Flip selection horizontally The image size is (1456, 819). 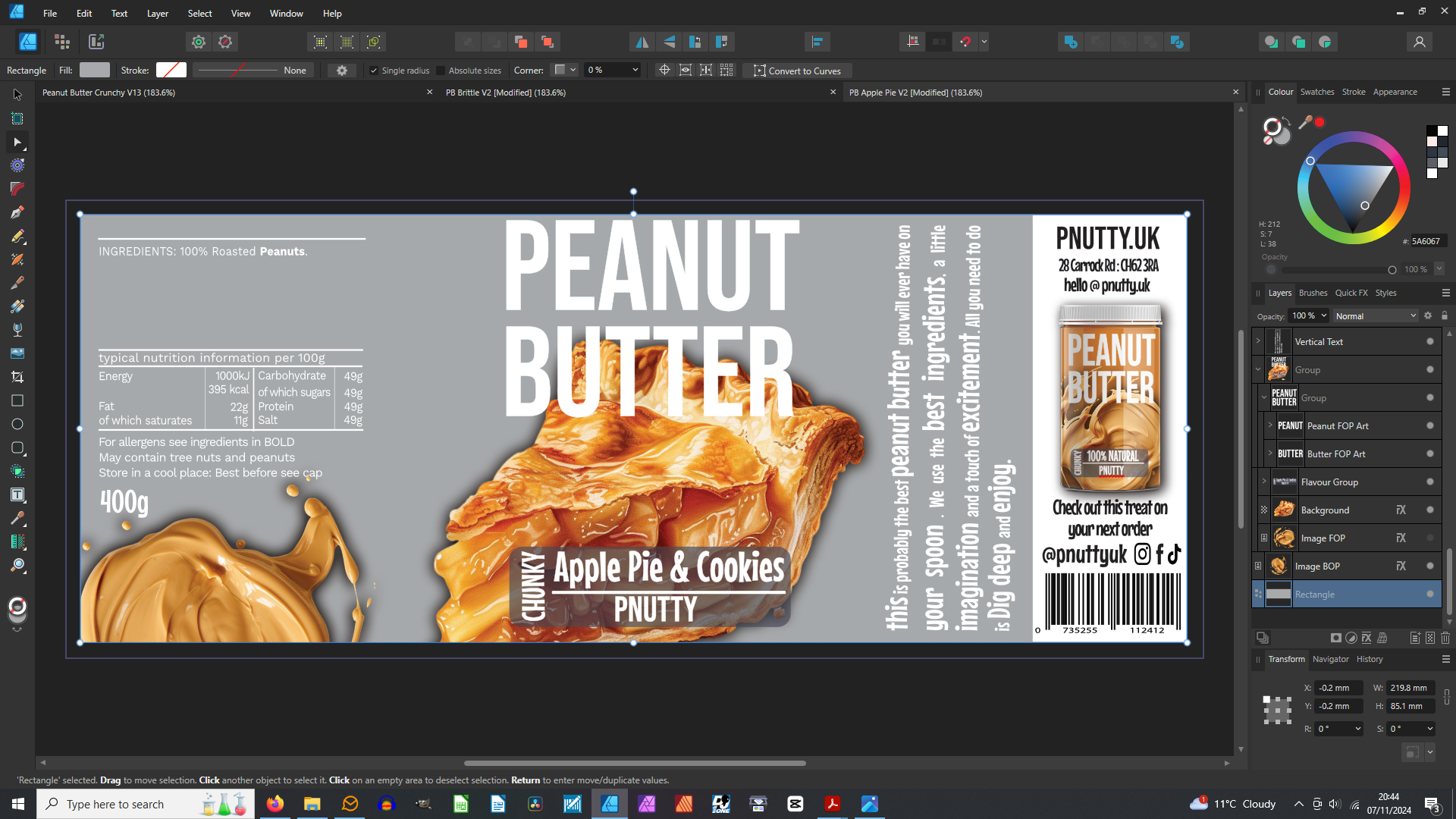pos(642,42)
